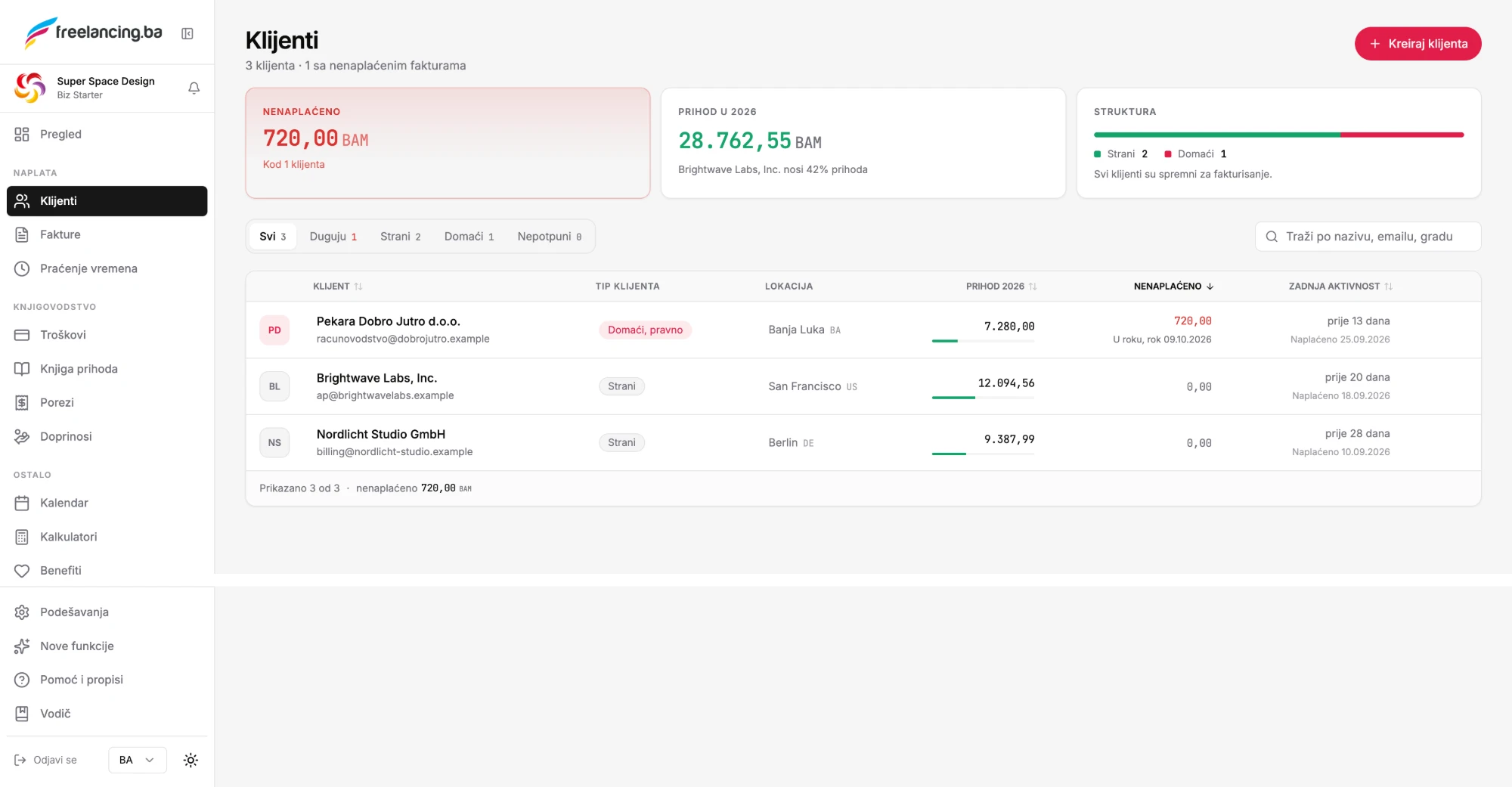Viewport: 1512px width, 787px height.
Task: Open Kalkulatori calculator icon
Action: coord(22,537)
